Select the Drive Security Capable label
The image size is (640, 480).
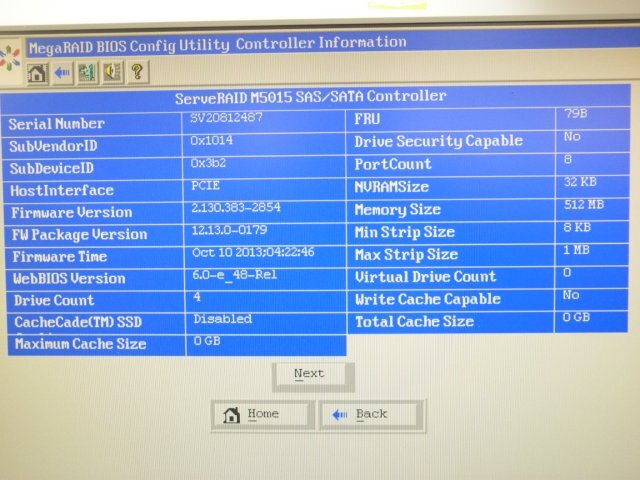(x=439, y=141)
